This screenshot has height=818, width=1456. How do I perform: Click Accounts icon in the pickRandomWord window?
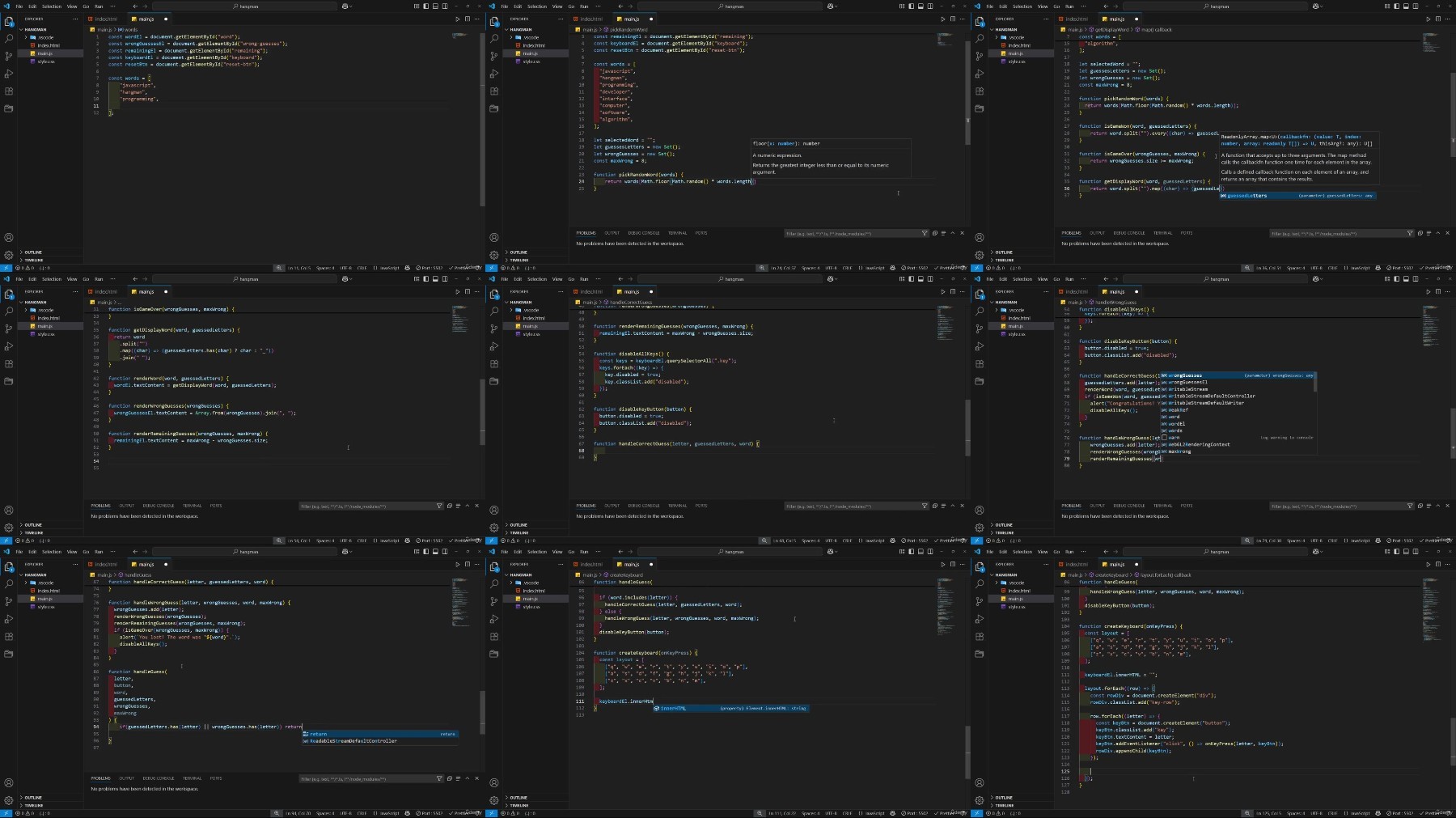click(494, 237)
